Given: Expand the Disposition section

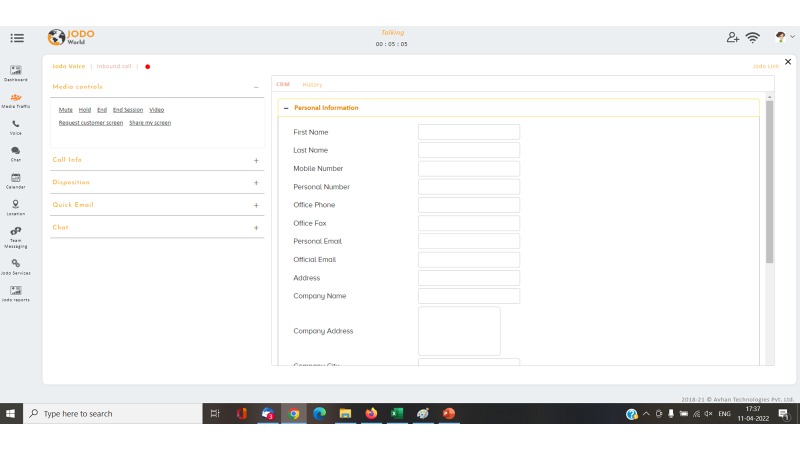Looking at the screenshot, I should point(256,183).
